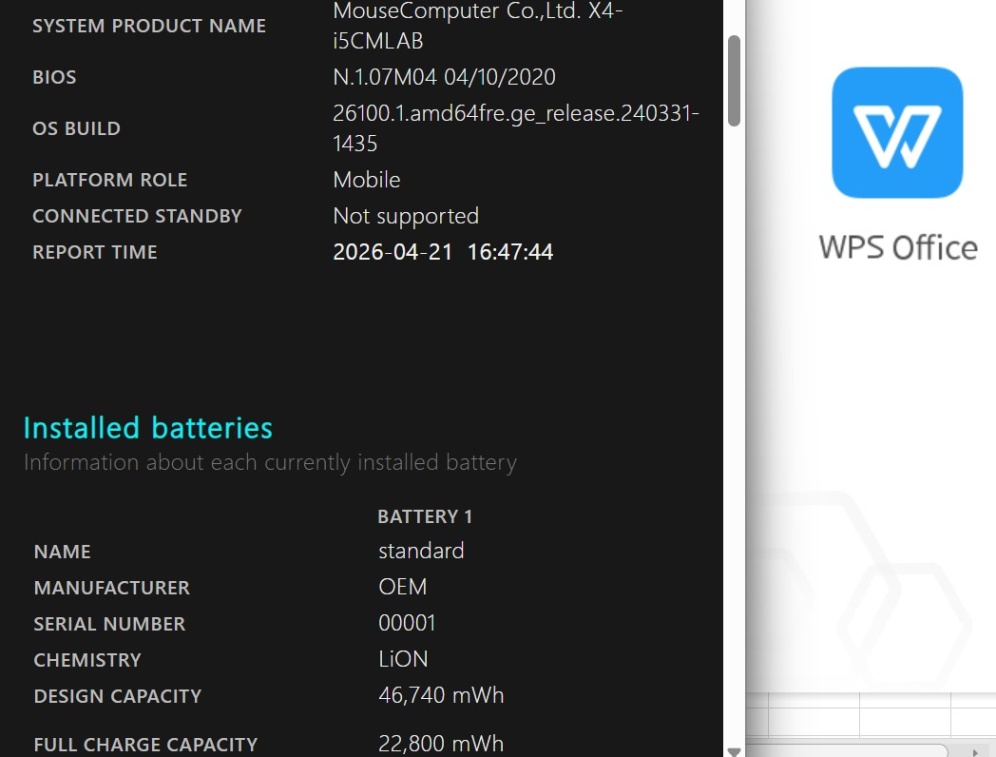Select the PLATFORM ROLE label
The height and width of the screenshot is (757, 996).
[x=110, y=180]
